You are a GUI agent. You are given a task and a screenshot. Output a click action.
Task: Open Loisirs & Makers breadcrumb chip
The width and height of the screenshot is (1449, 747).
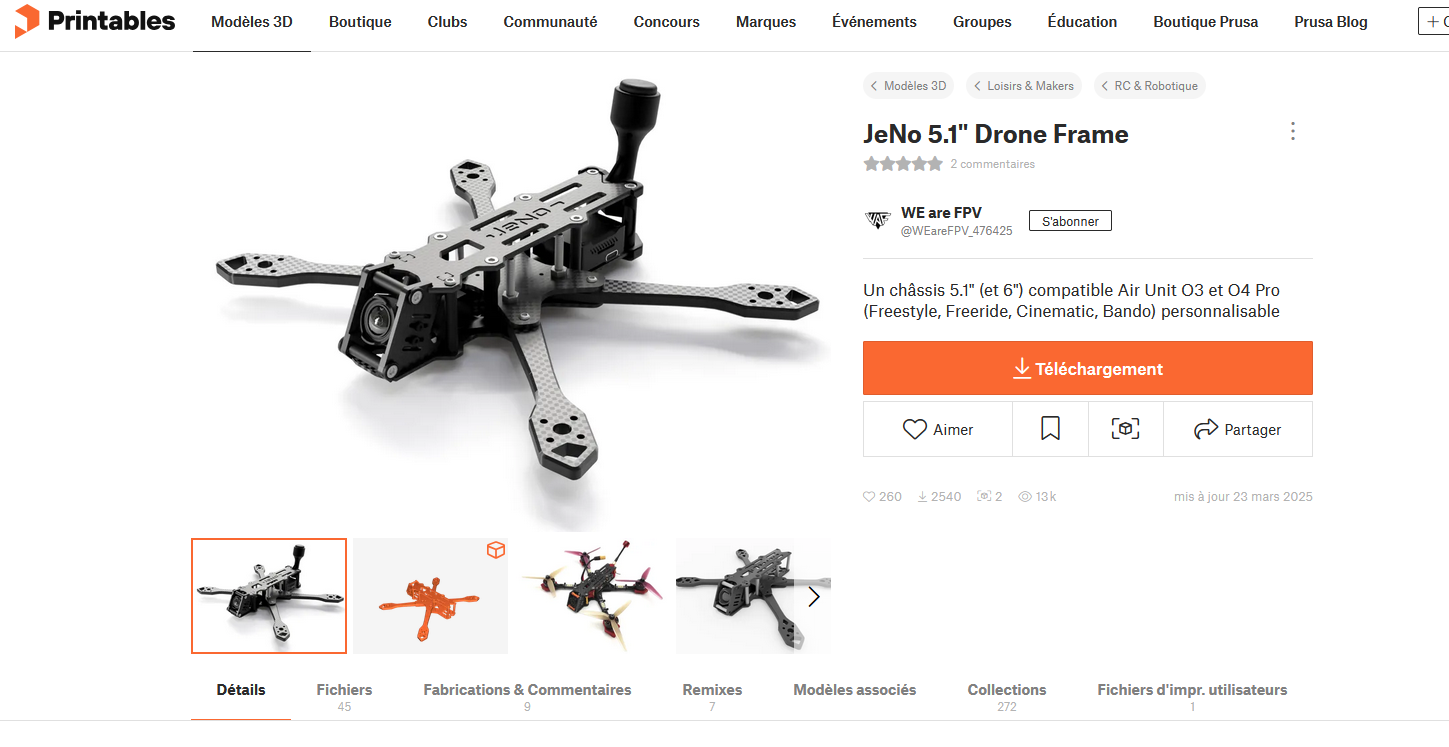point(1024,86)
